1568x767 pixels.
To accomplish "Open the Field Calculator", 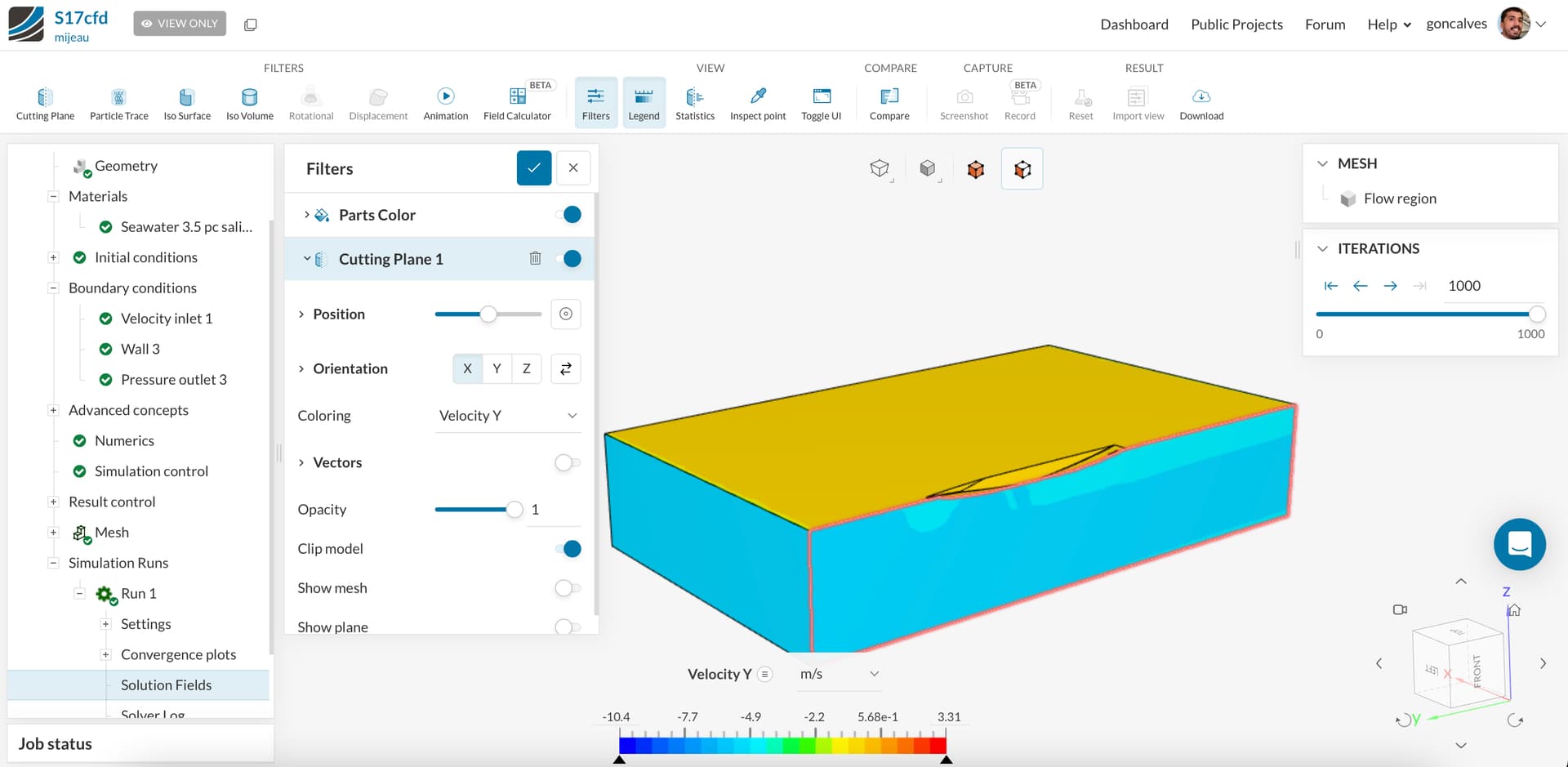I will 517,105.
